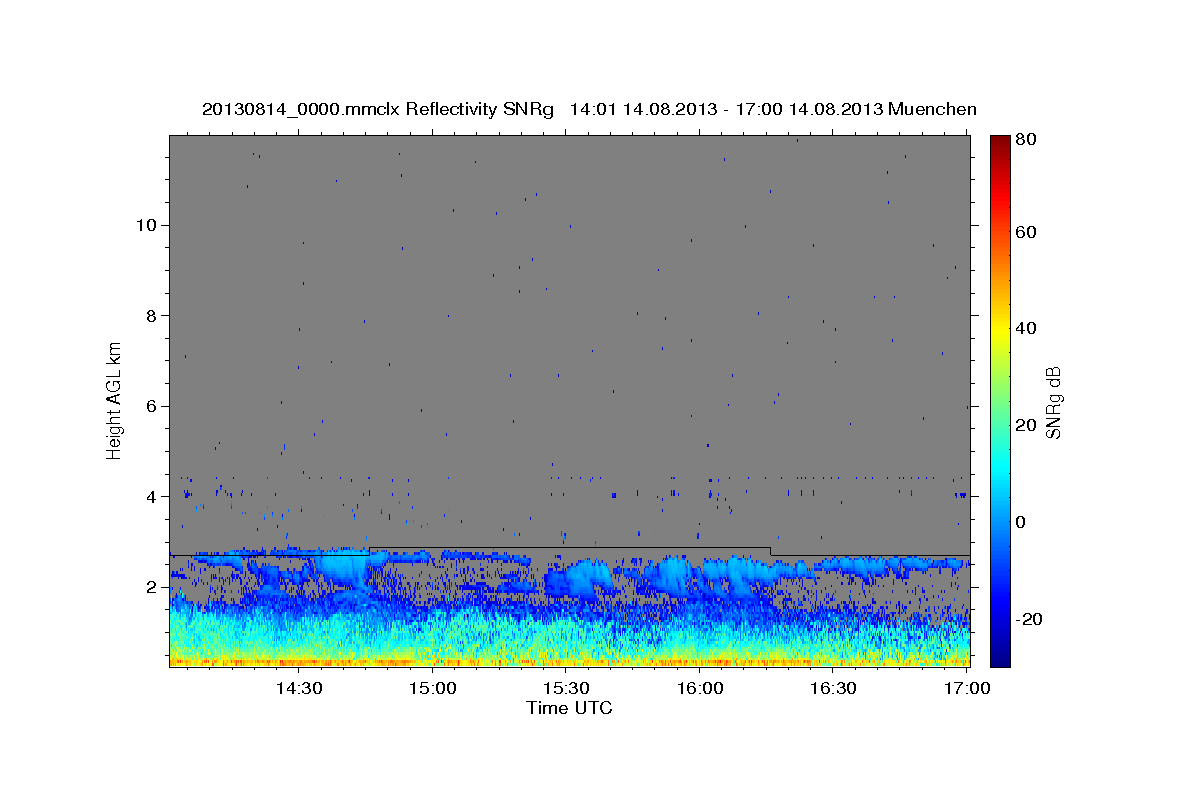Click the height axis value 6

[152, 406]
